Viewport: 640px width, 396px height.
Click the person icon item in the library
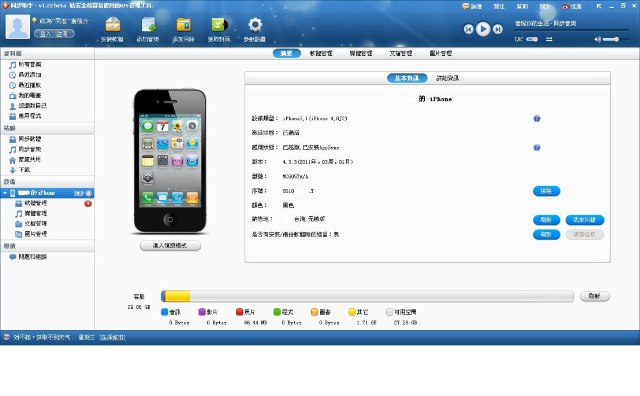pyautogui.click(x=28, y=105)
